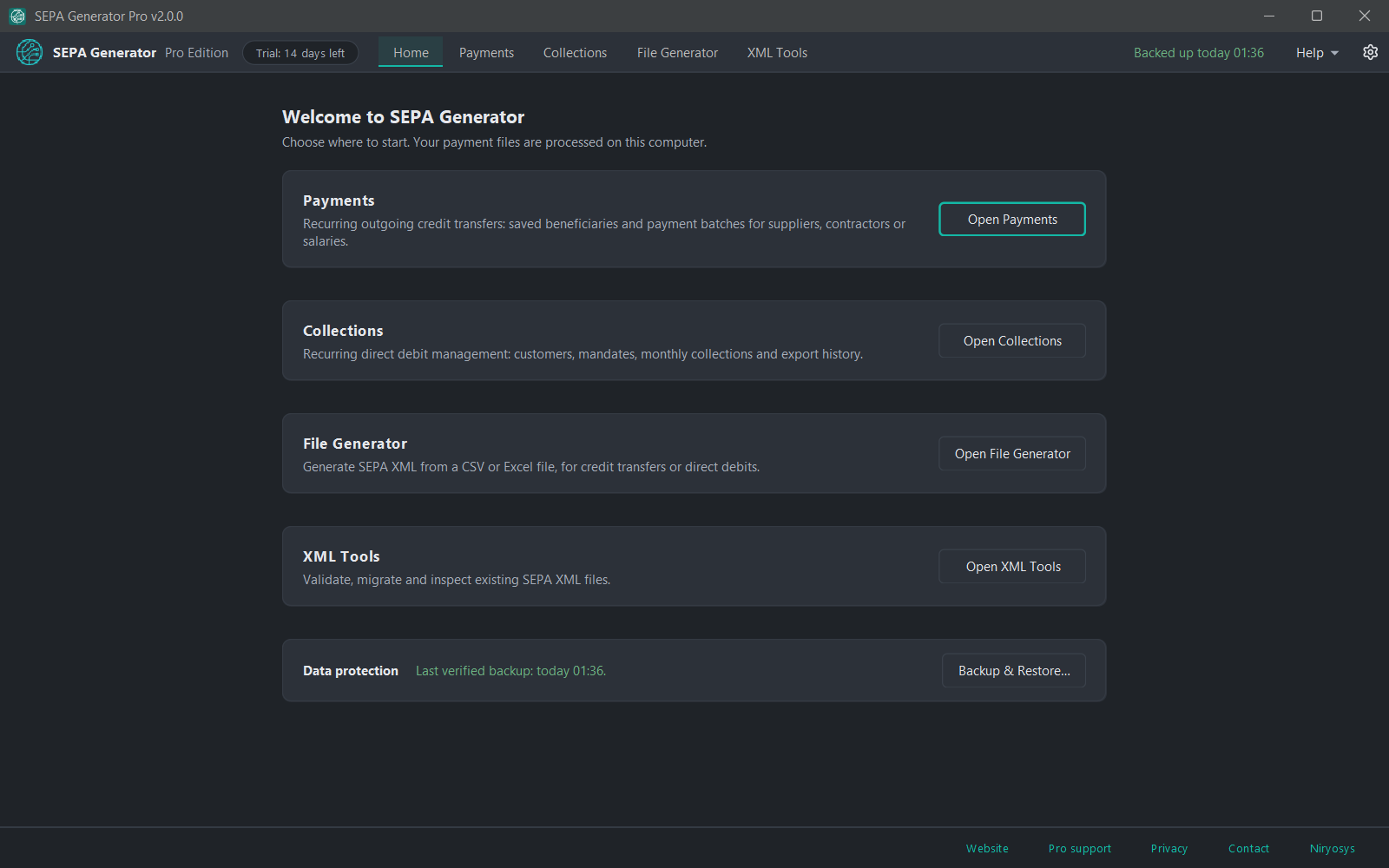
Task: Switch to the XML Tools tab
Action: click(777, 53)
